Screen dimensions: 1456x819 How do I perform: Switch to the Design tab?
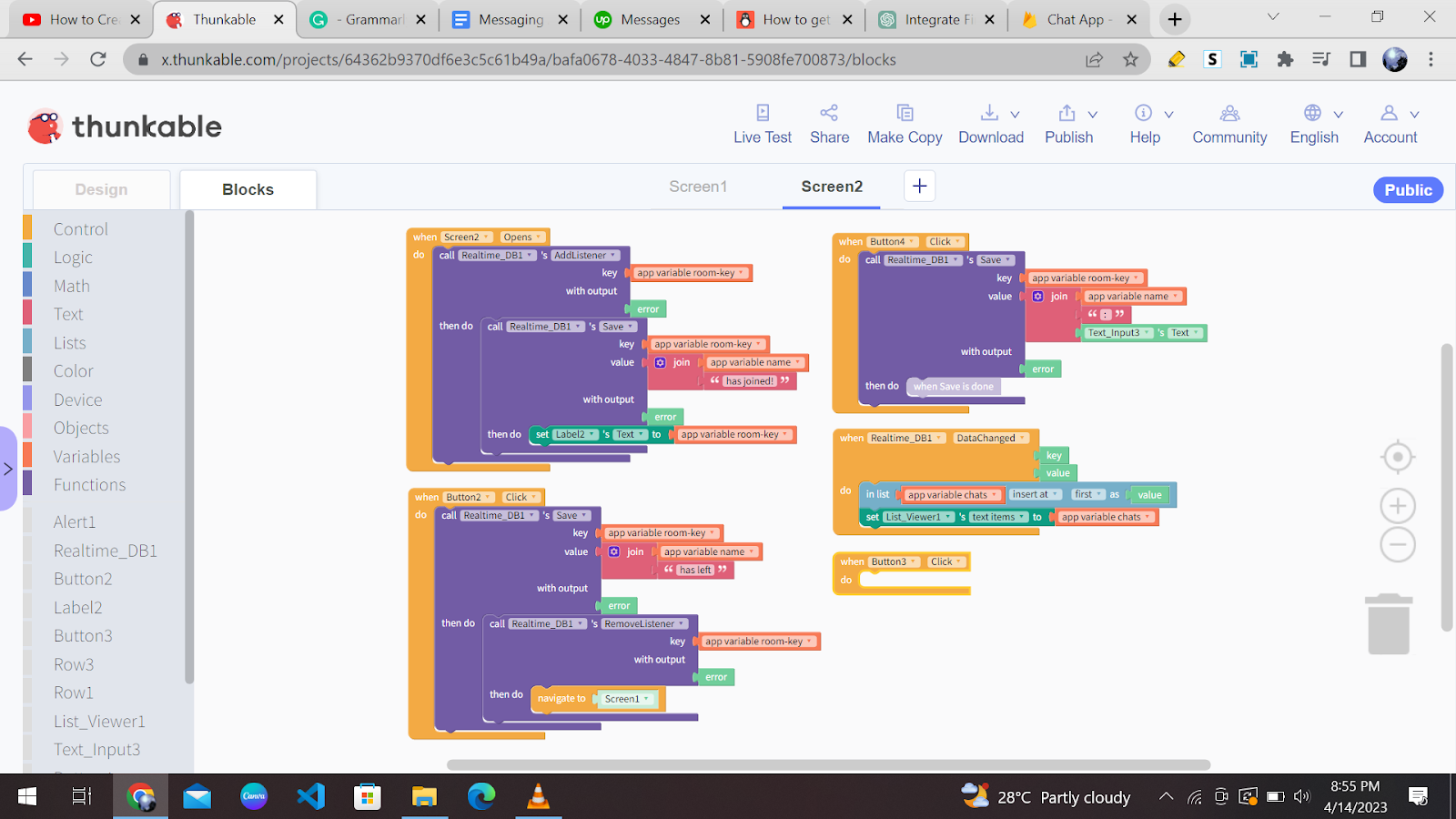tap(102, 189)
